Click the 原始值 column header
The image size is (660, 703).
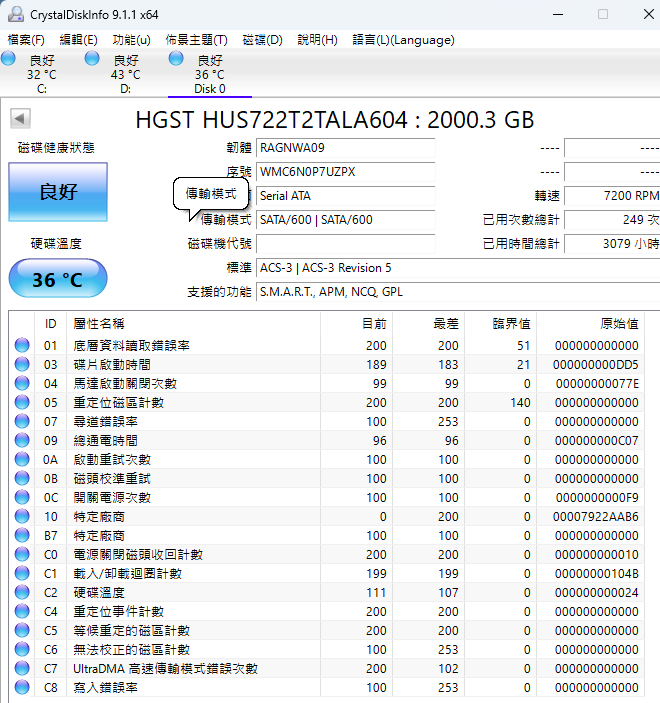(x=591, y=323)
